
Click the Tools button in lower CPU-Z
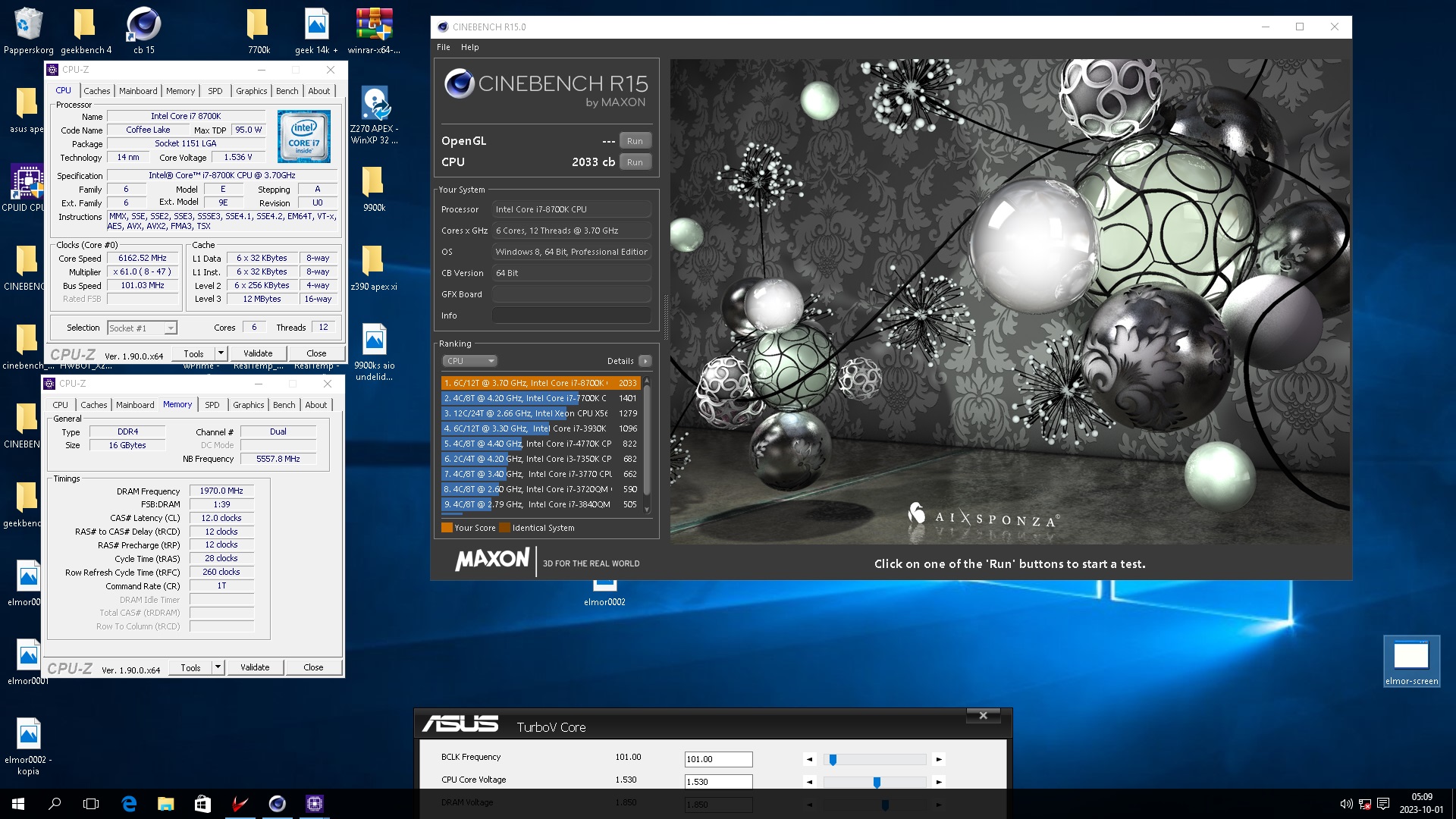190,667
